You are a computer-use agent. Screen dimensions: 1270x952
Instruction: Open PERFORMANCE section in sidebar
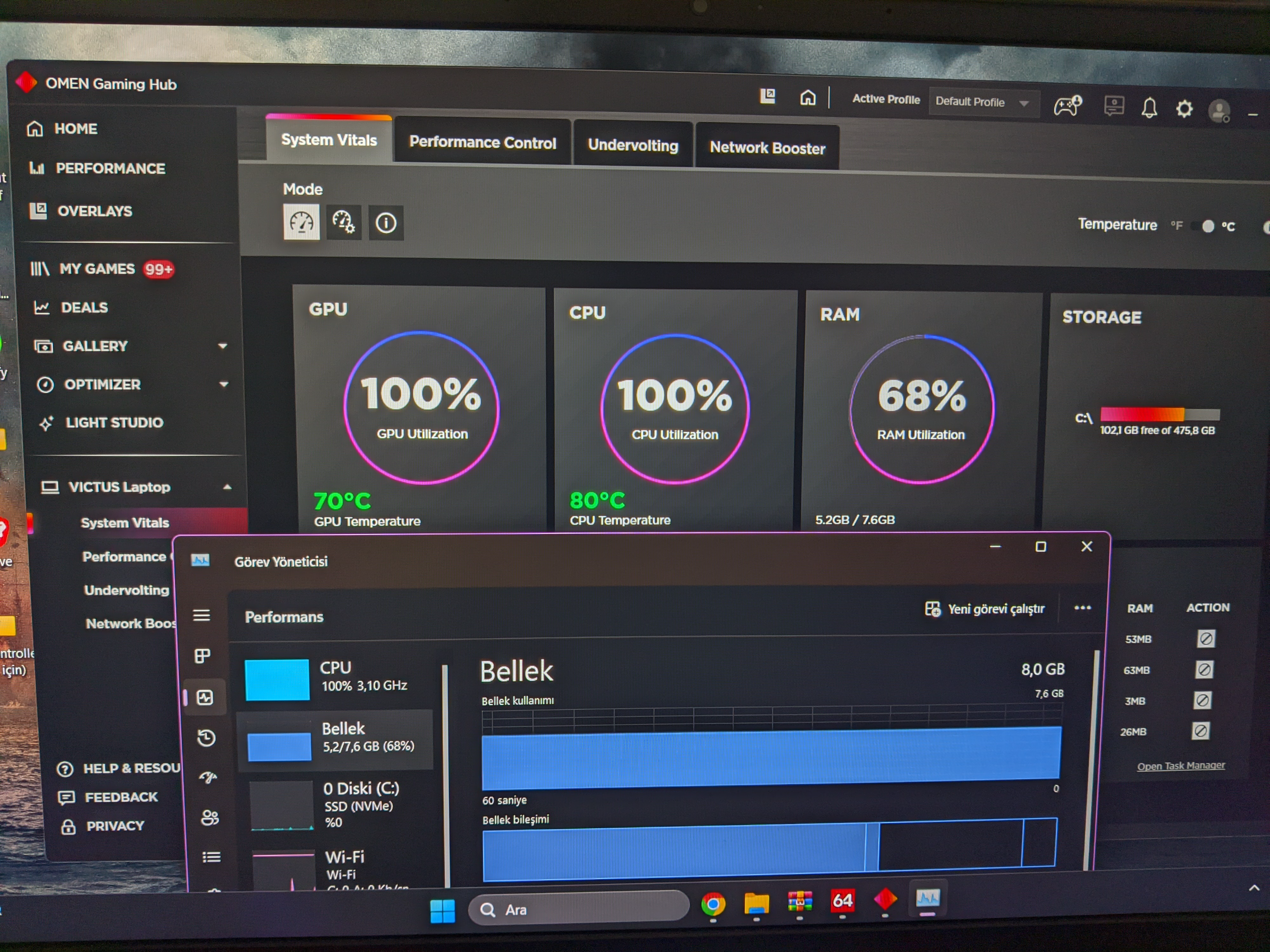pyautogui.click(x=97, y=168)
